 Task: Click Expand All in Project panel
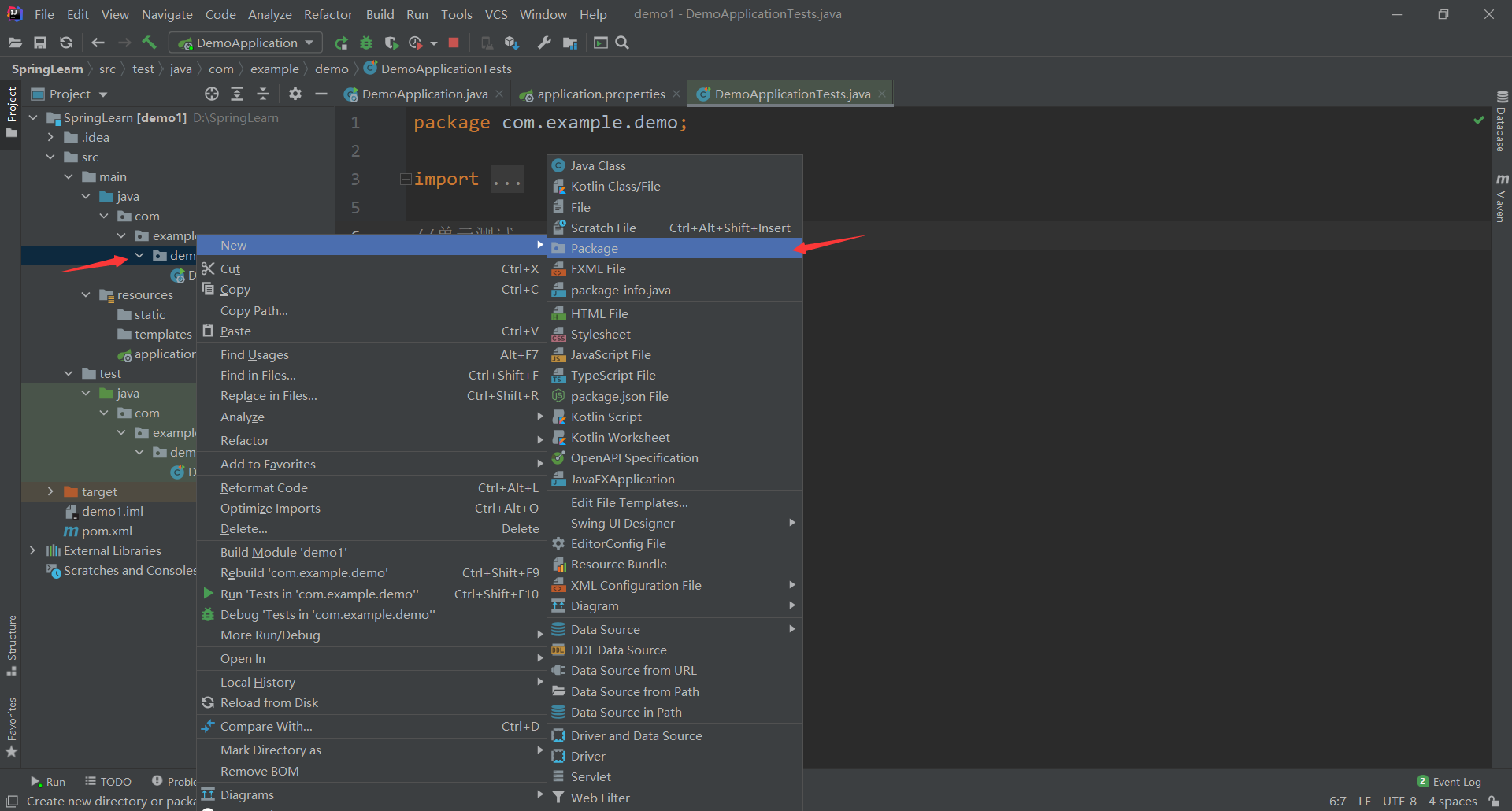(x=237, y=94)
